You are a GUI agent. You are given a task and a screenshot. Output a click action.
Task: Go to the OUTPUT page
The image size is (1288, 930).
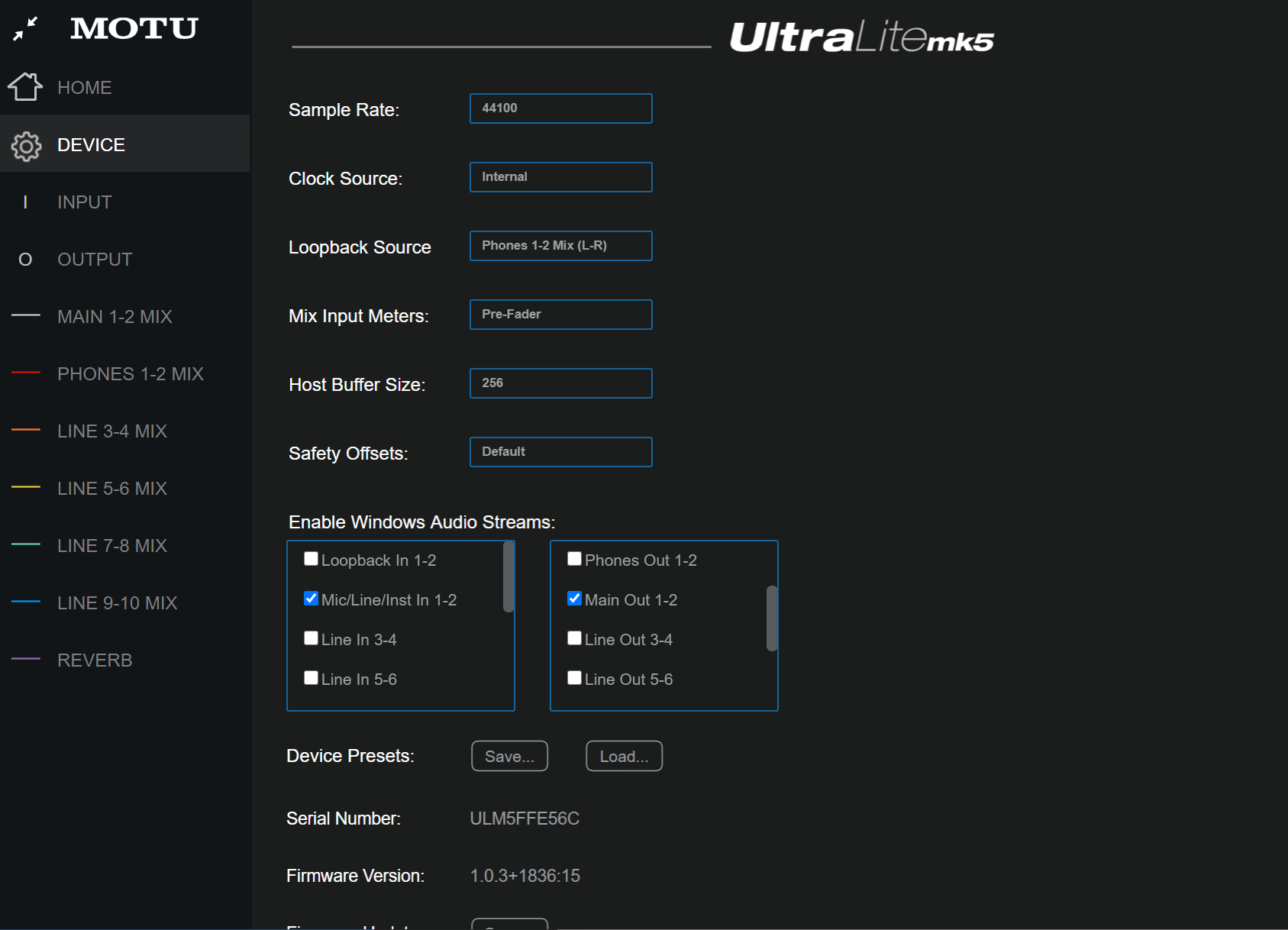point(124,259)
